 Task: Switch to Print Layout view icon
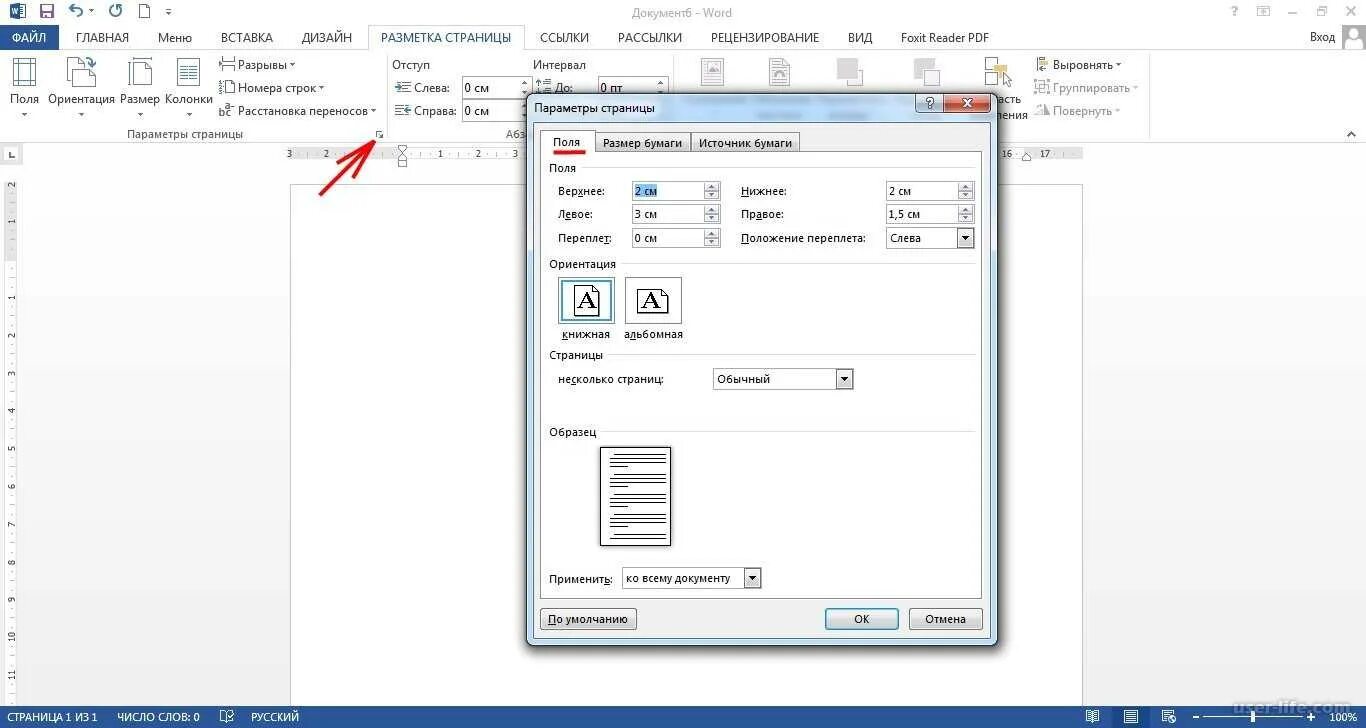[1130, 716]
